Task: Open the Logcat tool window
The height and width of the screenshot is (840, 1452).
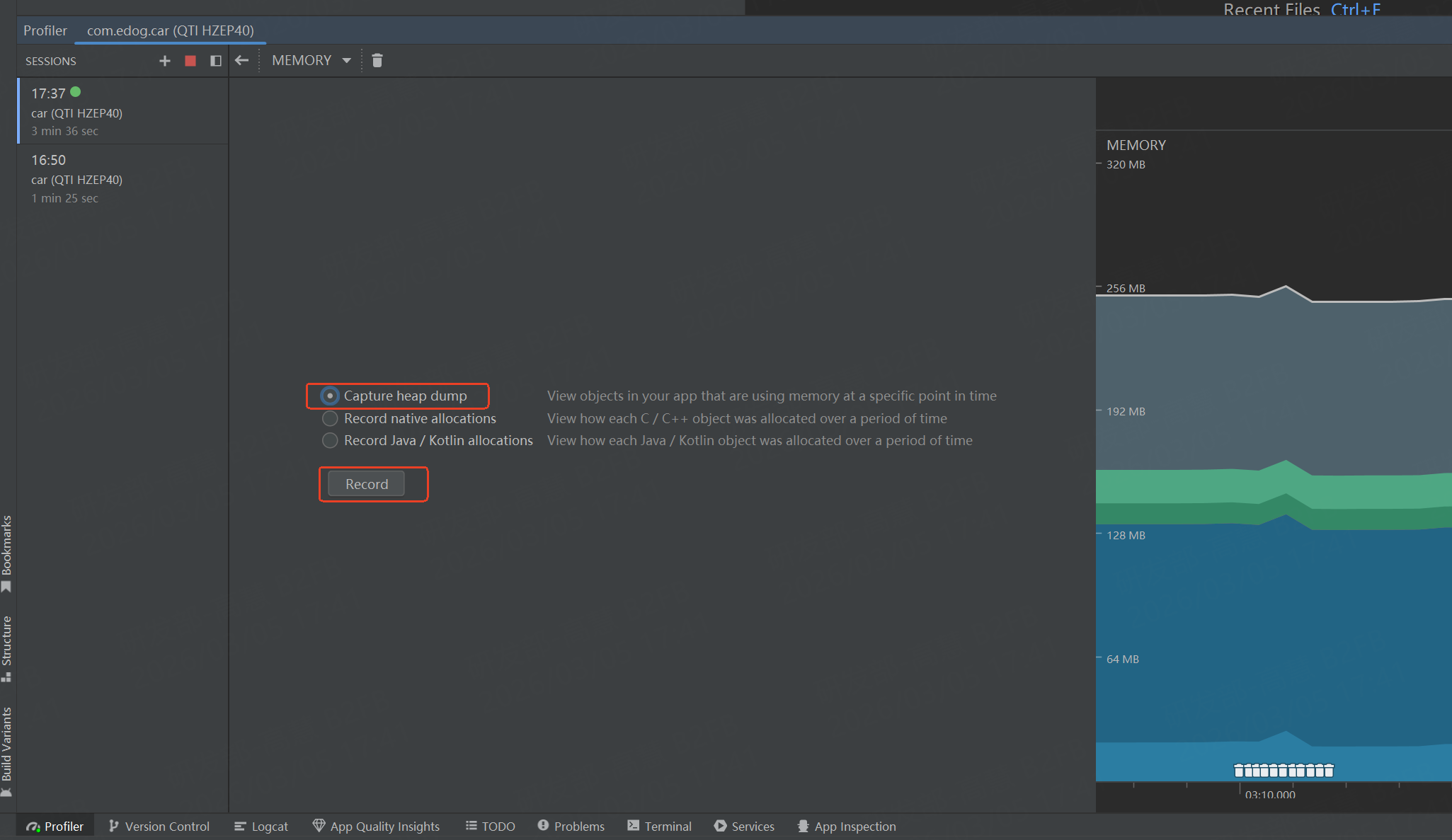Action: click(x=261, y=826)
